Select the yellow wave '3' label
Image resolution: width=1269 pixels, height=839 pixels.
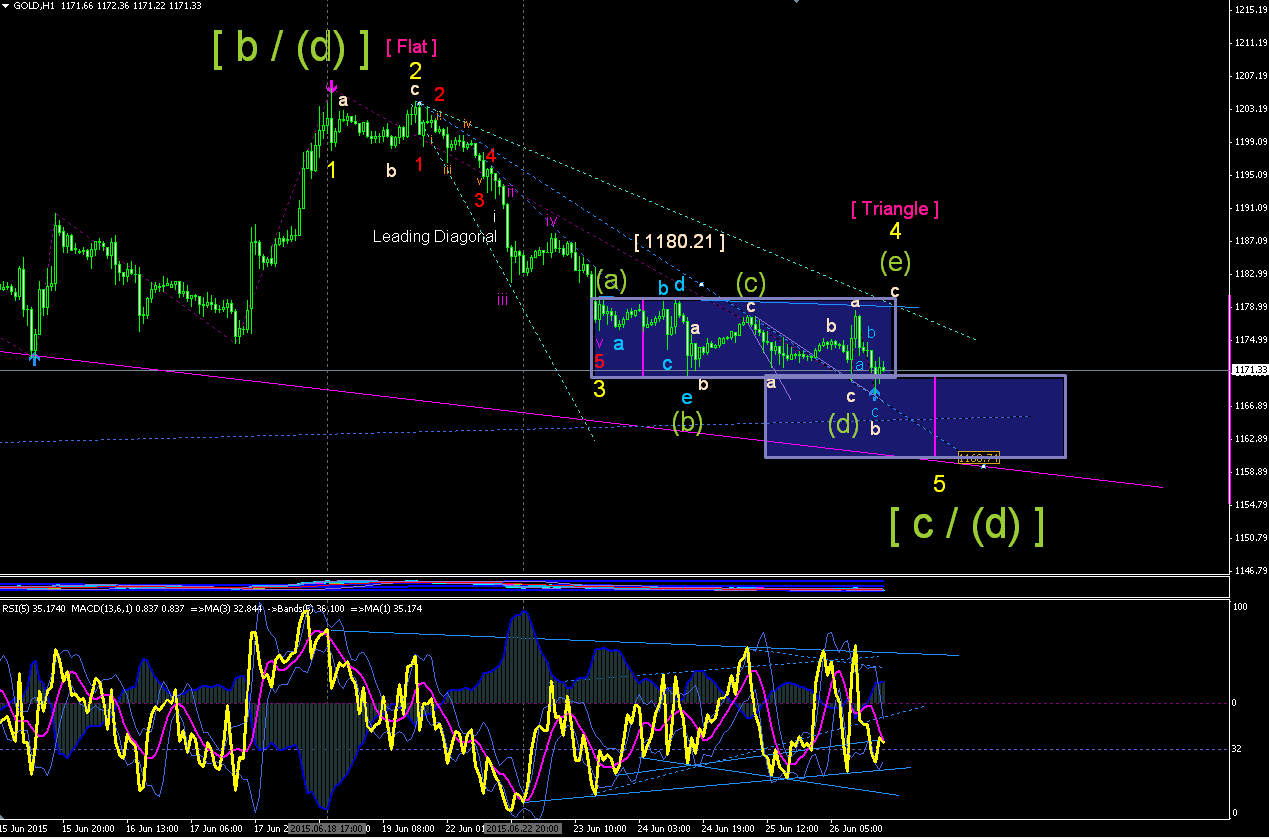(x=598, y=389)
